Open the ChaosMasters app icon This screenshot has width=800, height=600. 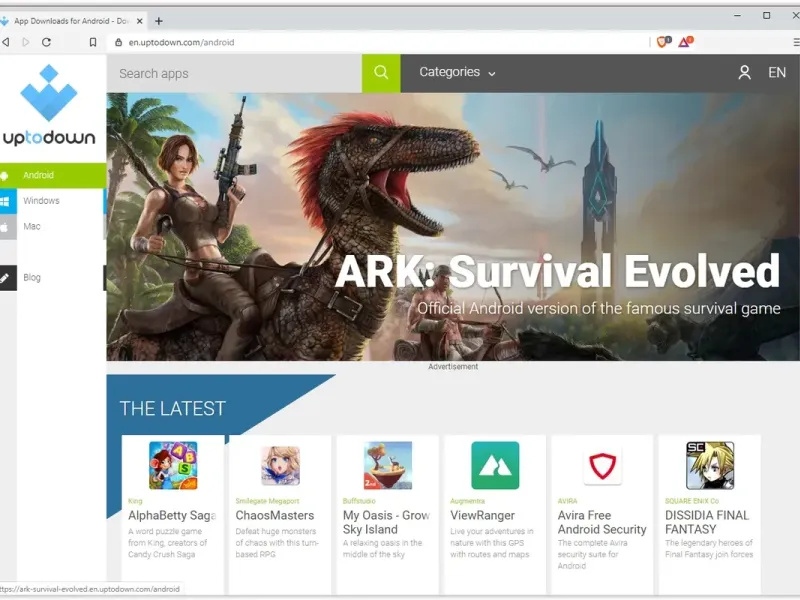pos(280,465)
